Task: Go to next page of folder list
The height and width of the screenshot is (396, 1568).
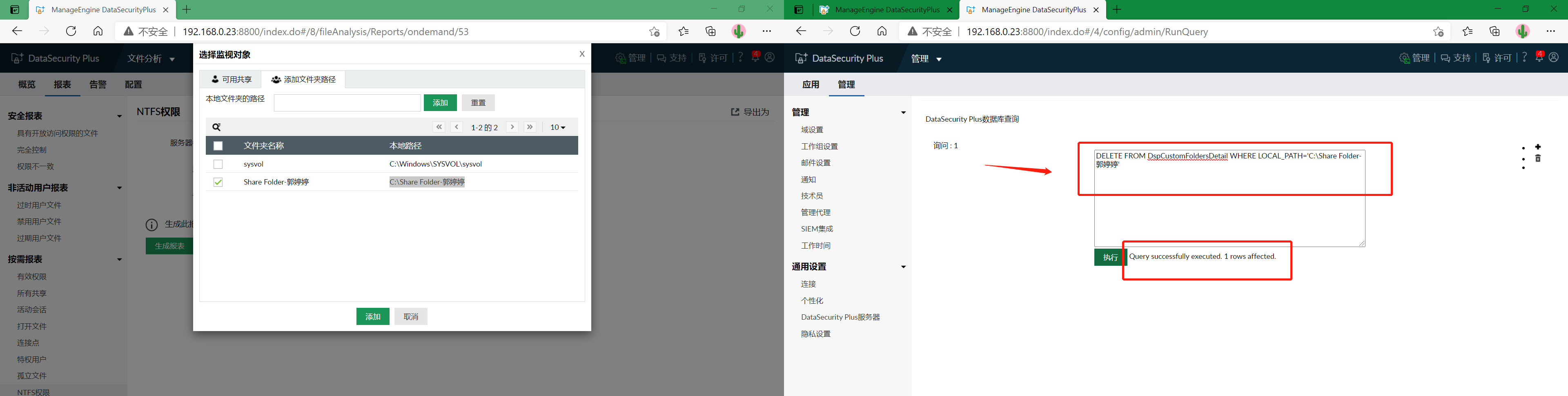Action: (x=512, y=127)
